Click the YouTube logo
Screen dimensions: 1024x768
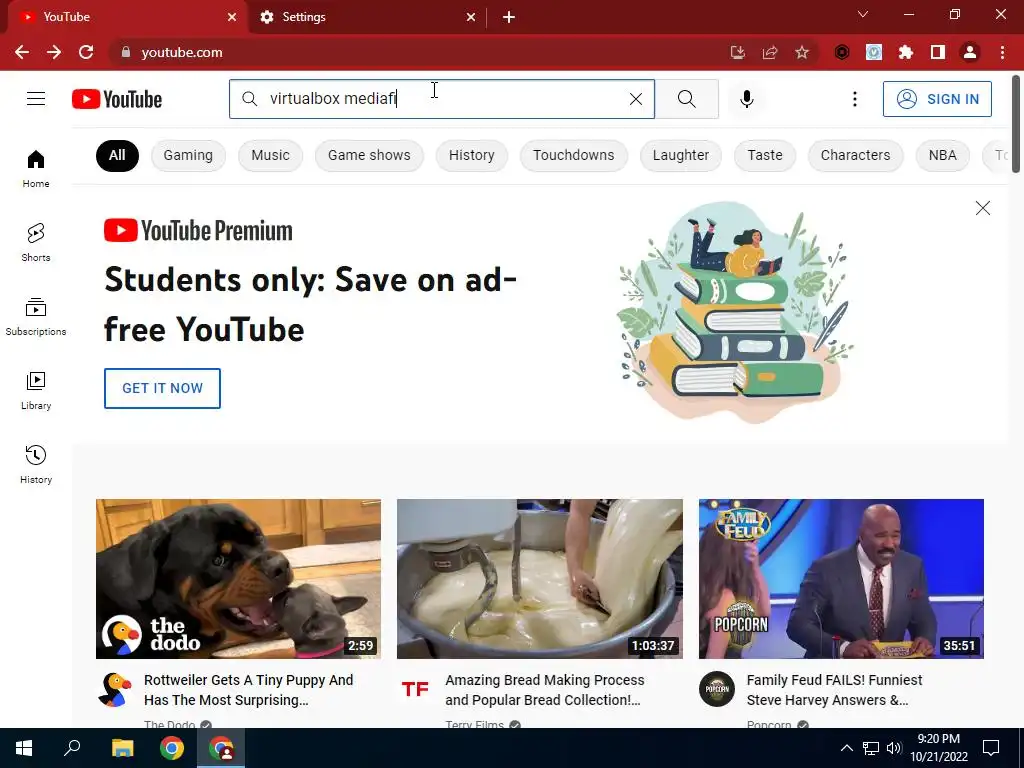pyautogui.click(x=117, y=99)
